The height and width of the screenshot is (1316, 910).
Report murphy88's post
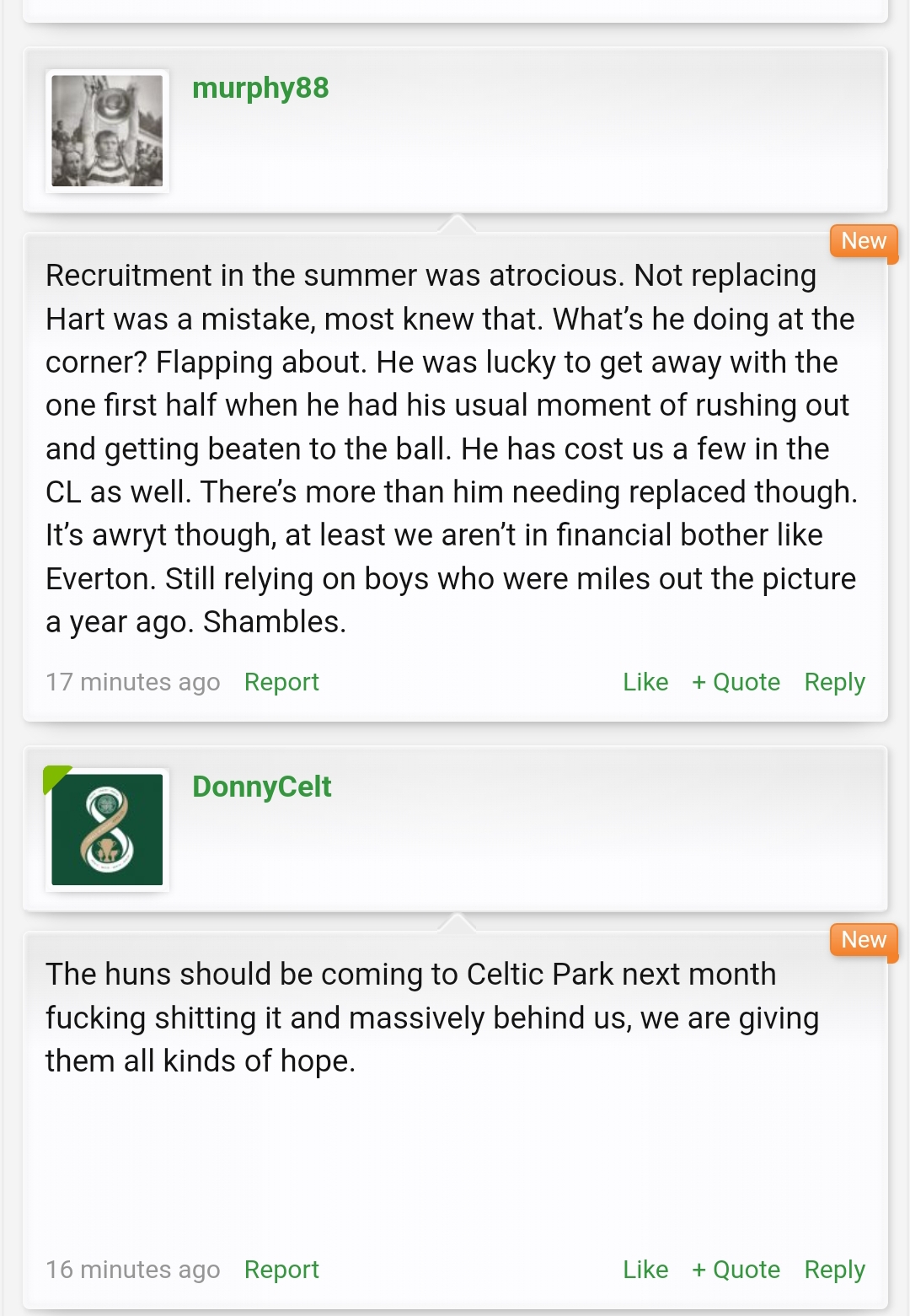281,682
